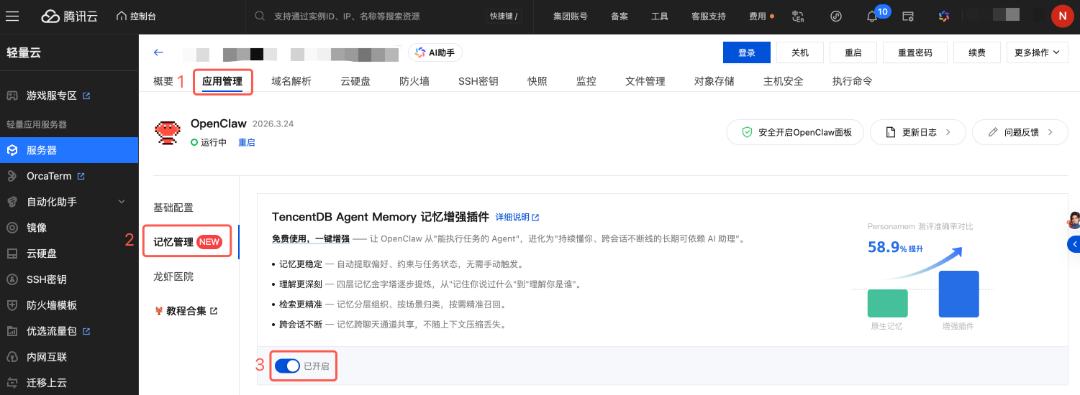Toggle the 已开启 memory plugin switch

(x=287, y=366)
